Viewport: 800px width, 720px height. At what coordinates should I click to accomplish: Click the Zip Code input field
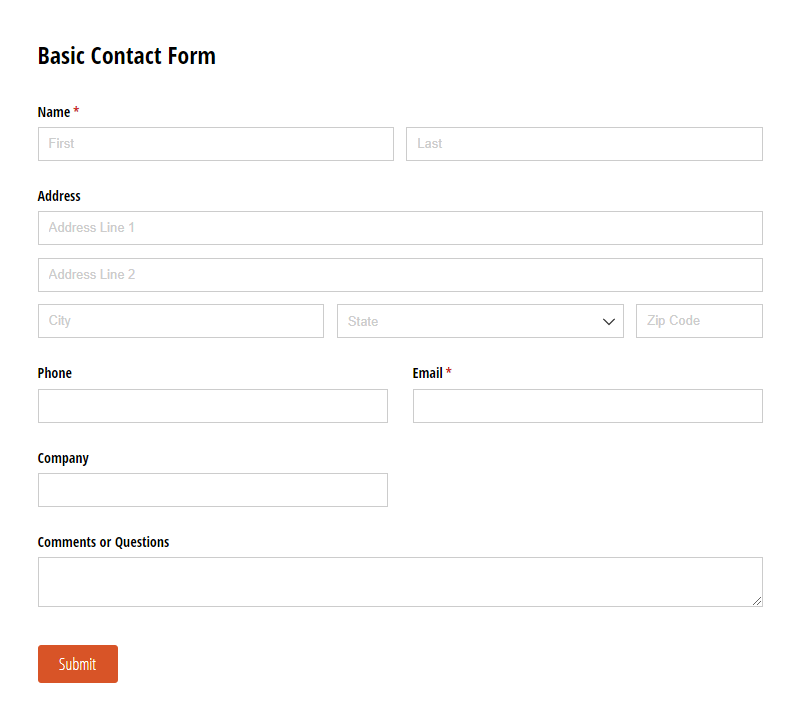coord(699,321)
